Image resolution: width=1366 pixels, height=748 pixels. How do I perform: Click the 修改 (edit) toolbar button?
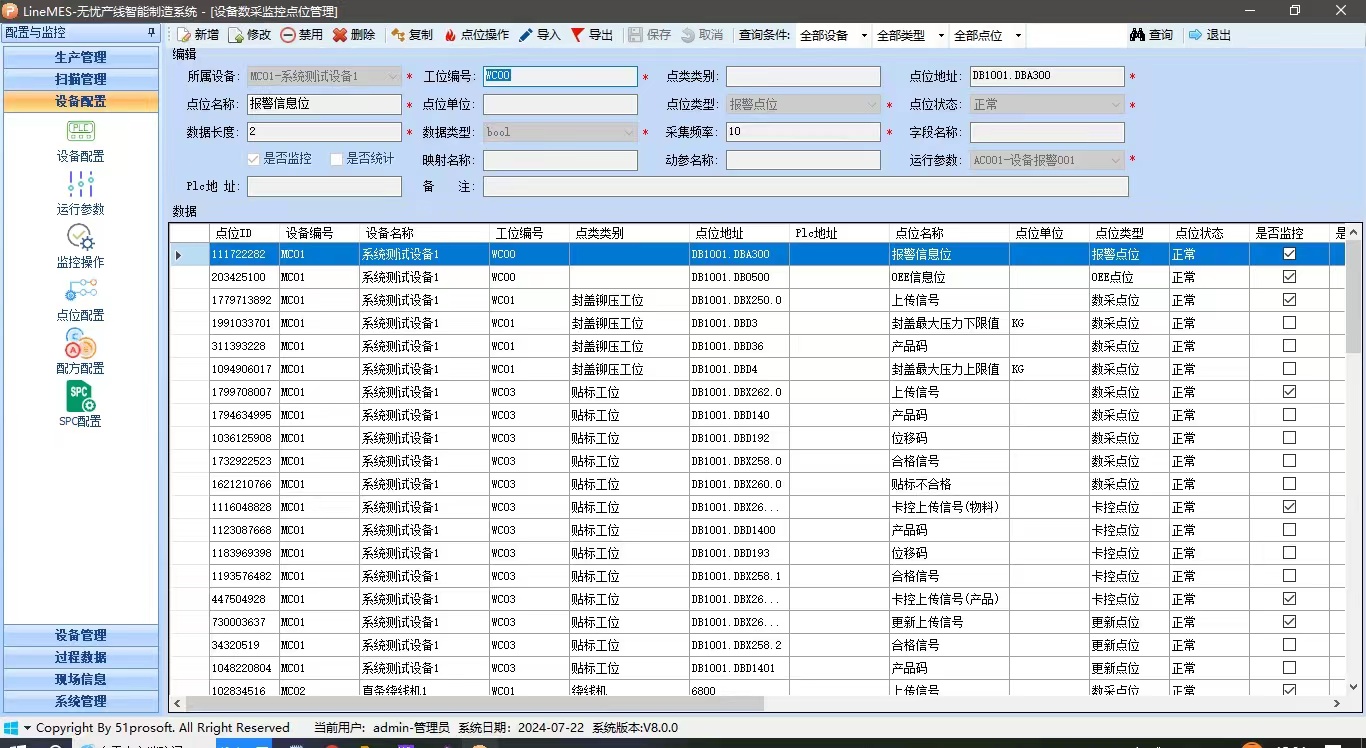click(x=250, y=35)
